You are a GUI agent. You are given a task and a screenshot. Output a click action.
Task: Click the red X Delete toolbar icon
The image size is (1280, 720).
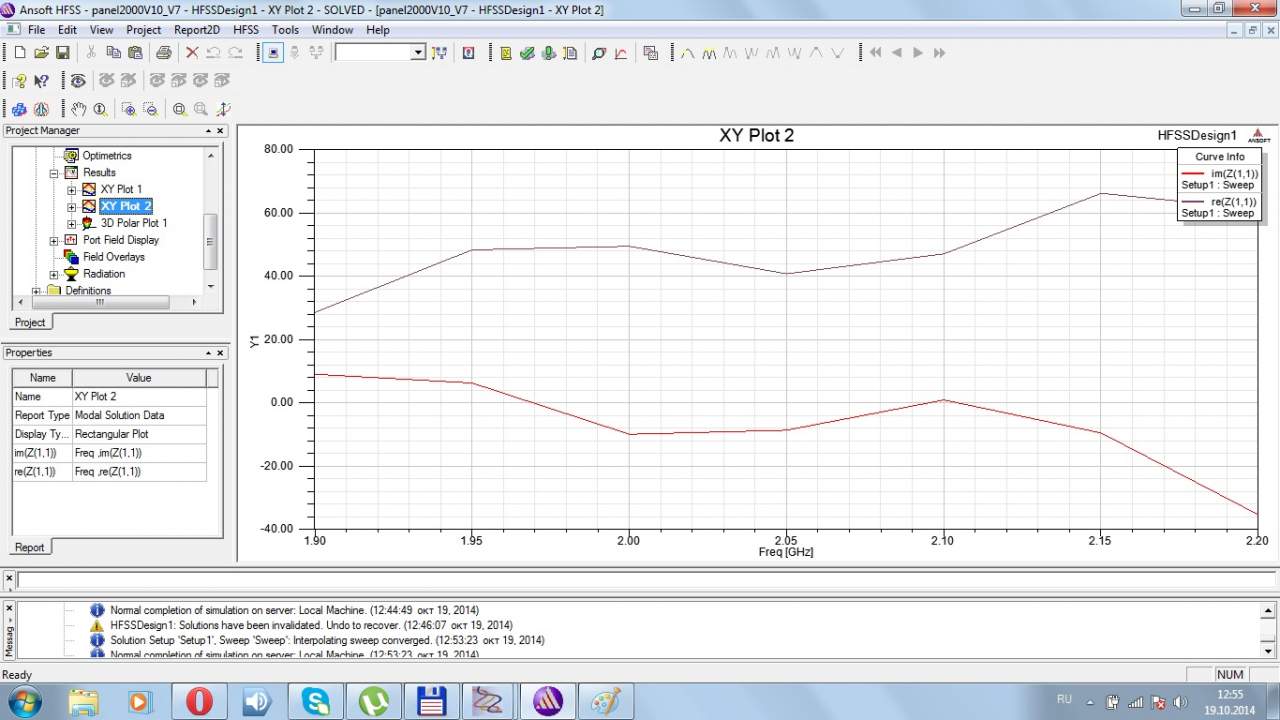point(192,53)
